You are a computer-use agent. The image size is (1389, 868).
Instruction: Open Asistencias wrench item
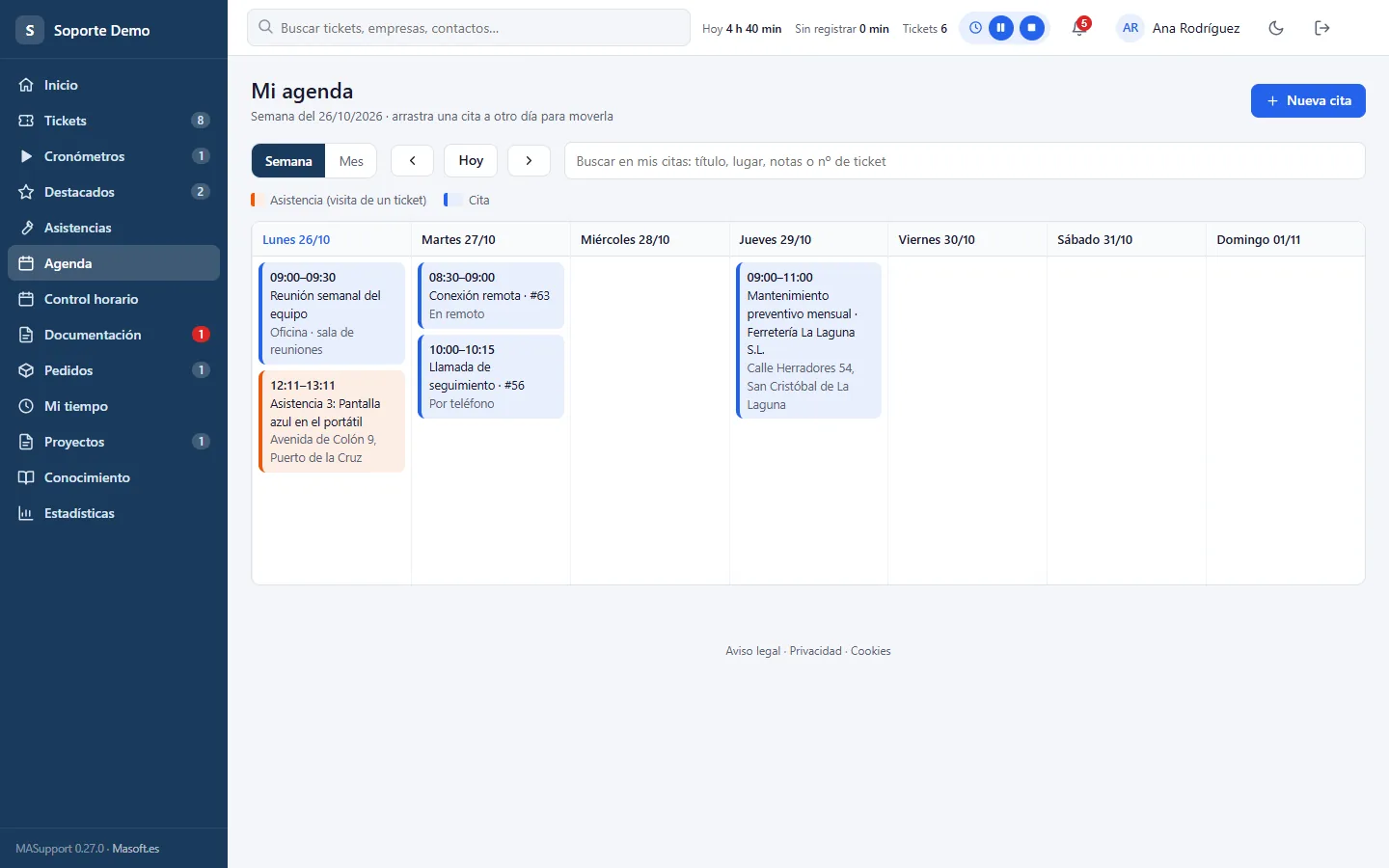(x=114, y=228)
